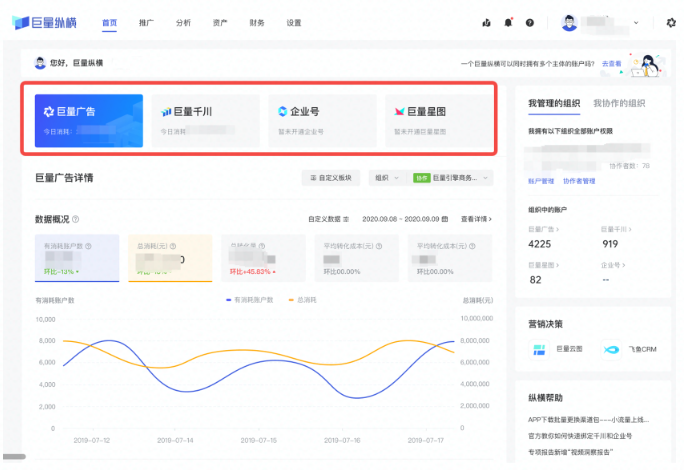684x470 pixels.
Task: Select the 企业号 product card
Action: [322, 121]
